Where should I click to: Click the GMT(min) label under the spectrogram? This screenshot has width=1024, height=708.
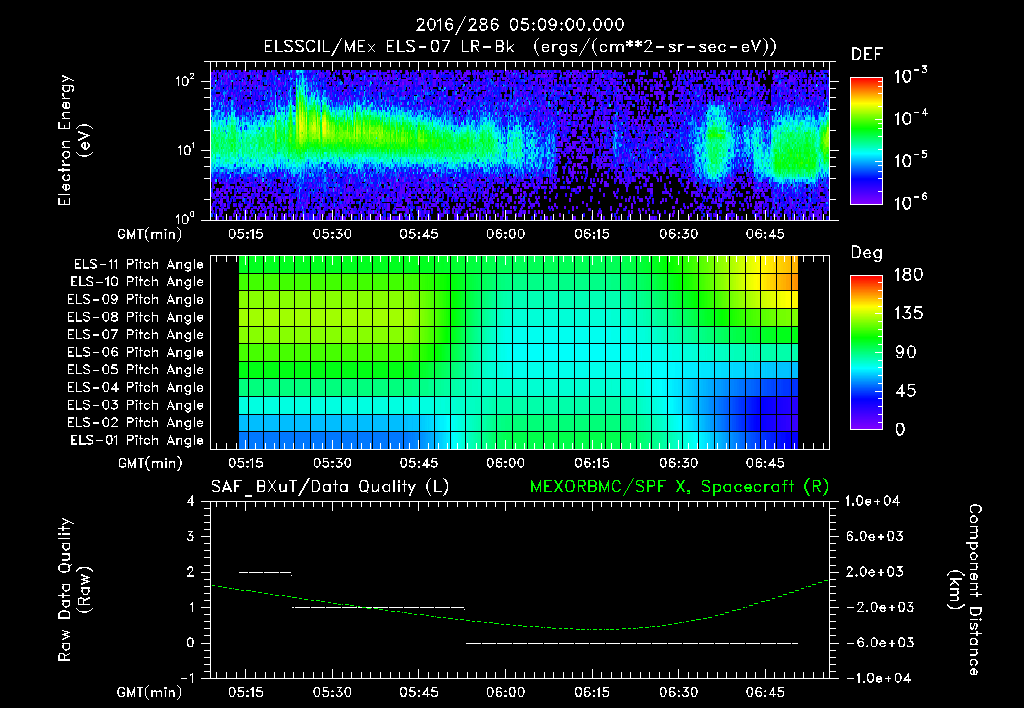150,234
